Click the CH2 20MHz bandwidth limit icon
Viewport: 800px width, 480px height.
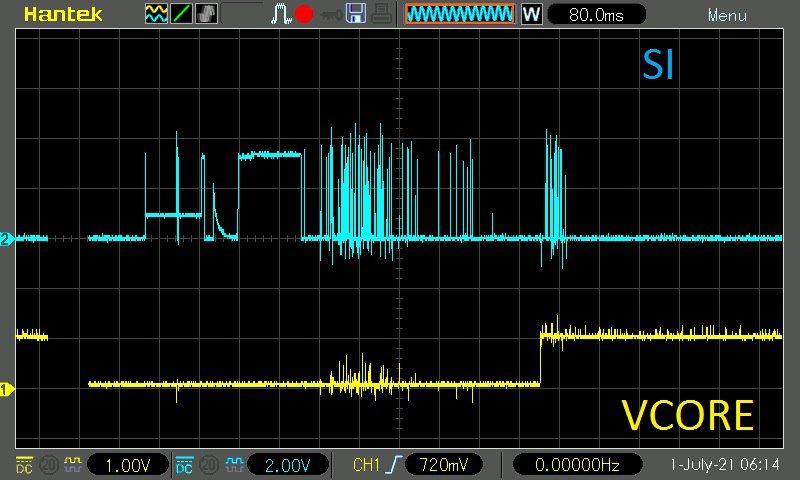point(209,465)
